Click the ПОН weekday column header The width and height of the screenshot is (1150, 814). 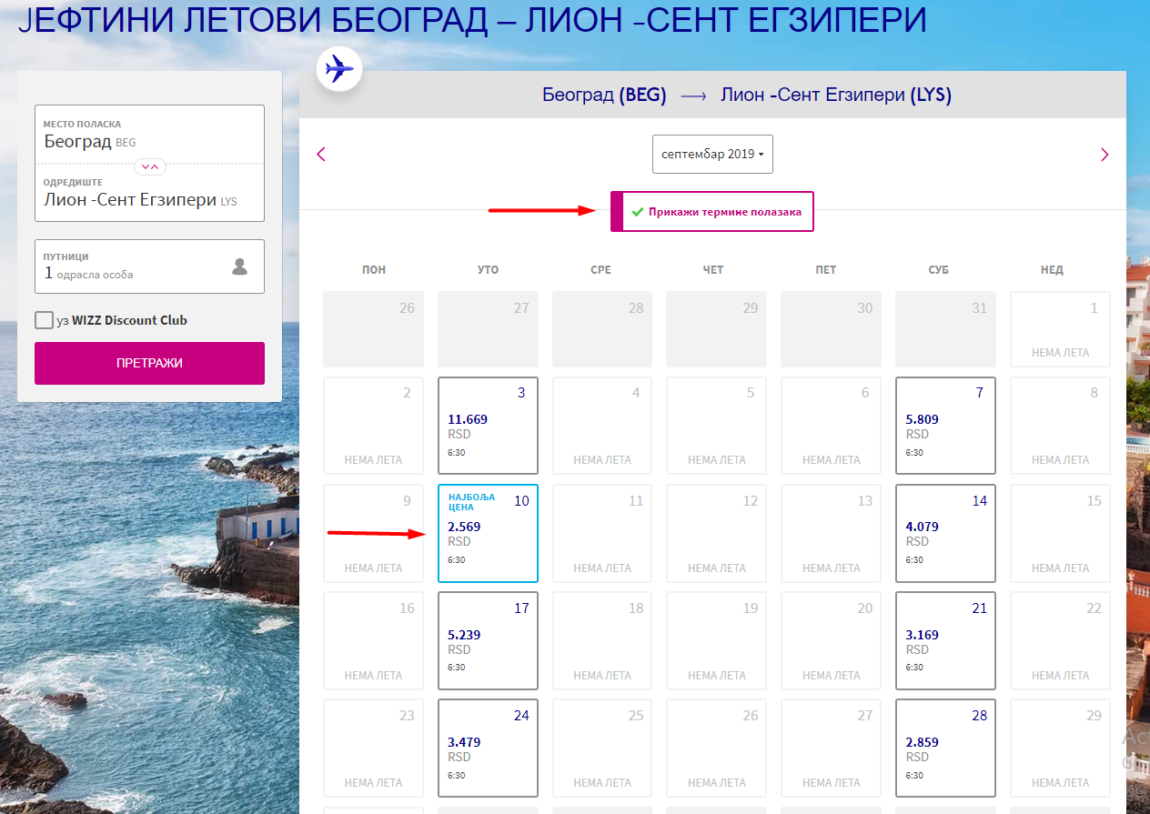(373, 270)
